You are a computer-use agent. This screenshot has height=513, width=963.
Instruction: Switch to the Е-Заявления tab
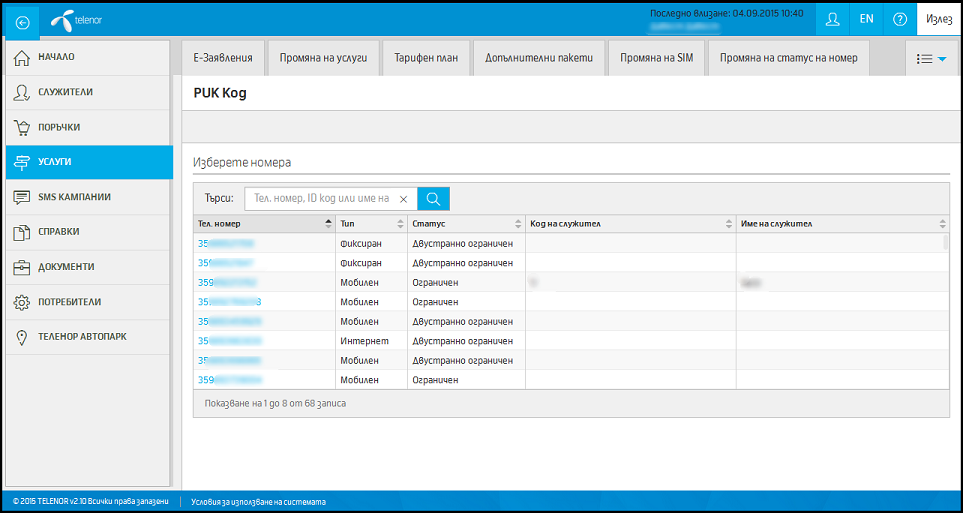tap(224, 58)
